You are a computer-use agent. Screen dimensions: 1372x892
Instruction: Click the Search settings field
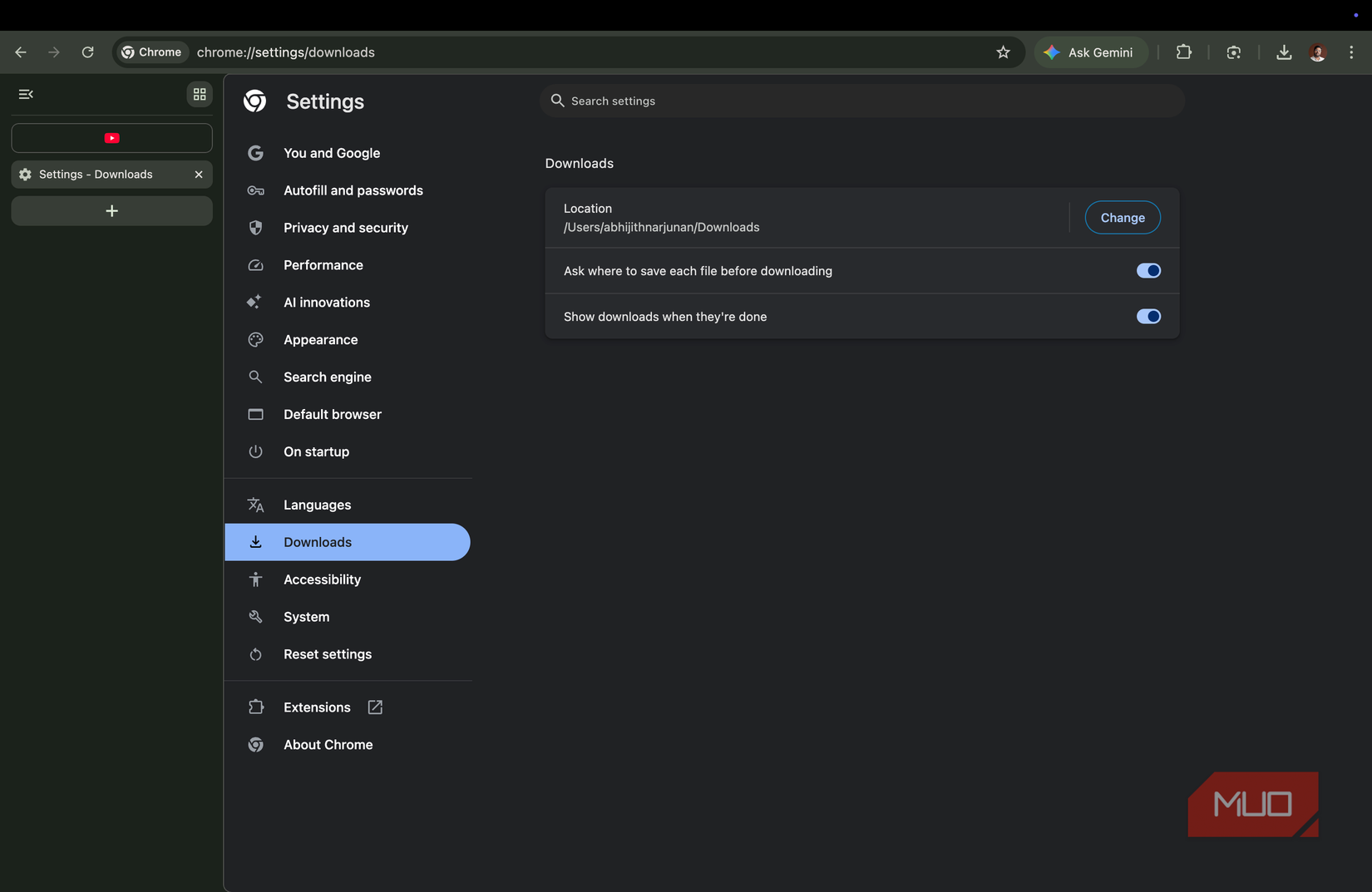click(861, 100)
